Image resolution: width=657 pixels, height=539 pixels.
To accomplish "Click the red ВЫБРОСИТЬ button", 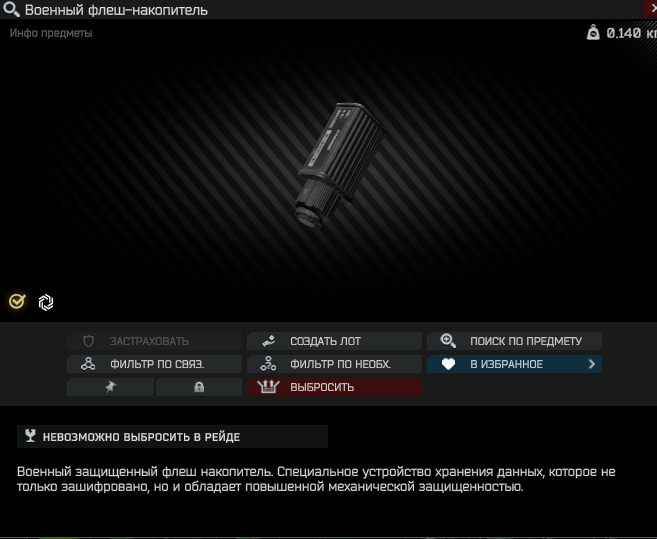I will (x=334, y=387).
